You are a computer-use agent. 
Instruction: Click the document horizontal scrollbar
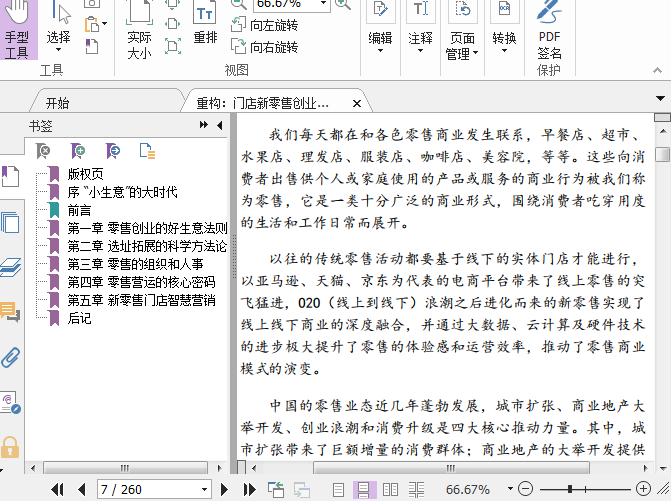click(x=451, y=468)
